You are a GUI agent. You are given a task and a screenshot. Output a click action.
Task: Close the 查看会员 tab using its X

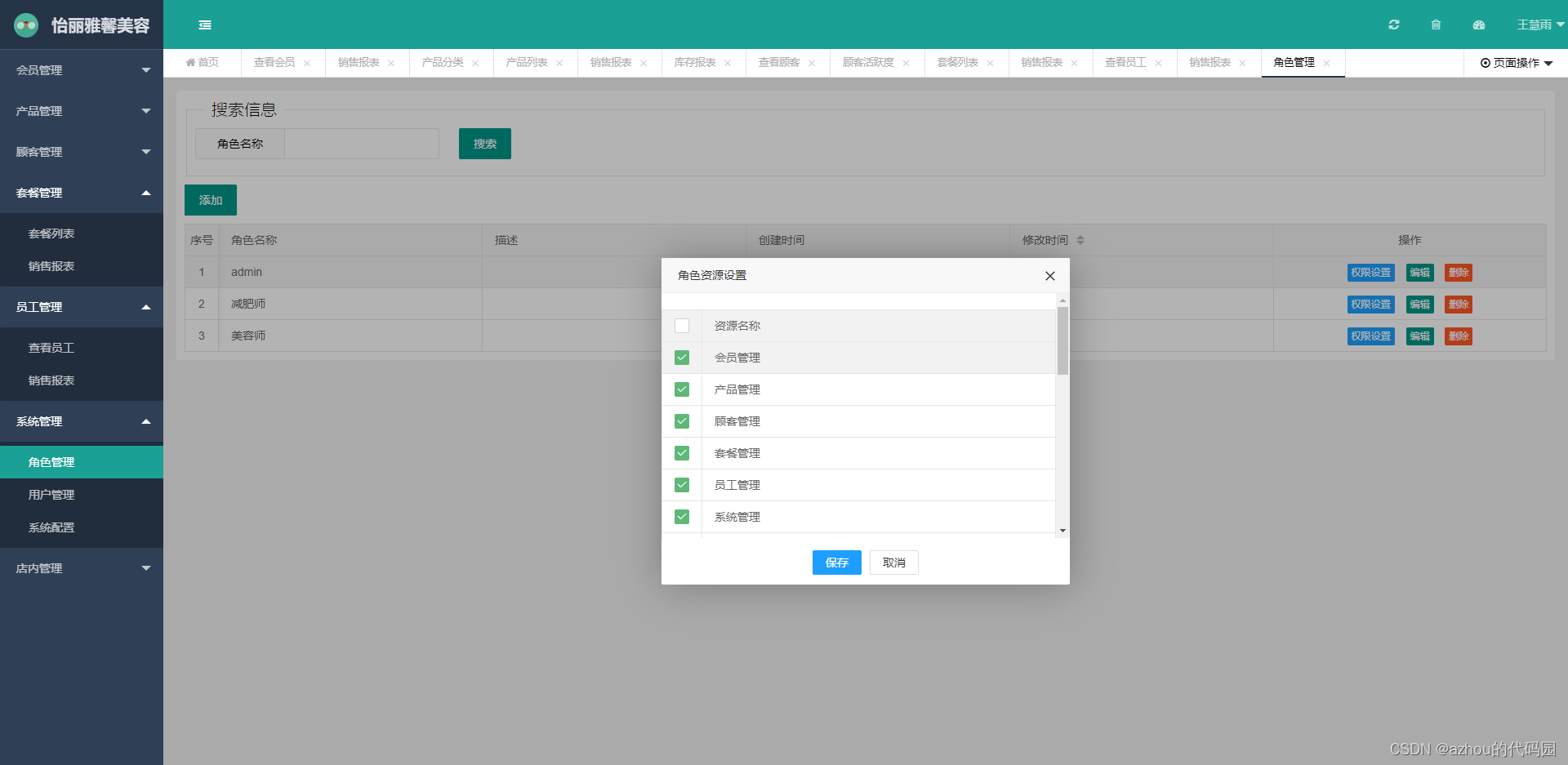pos(307,63)
